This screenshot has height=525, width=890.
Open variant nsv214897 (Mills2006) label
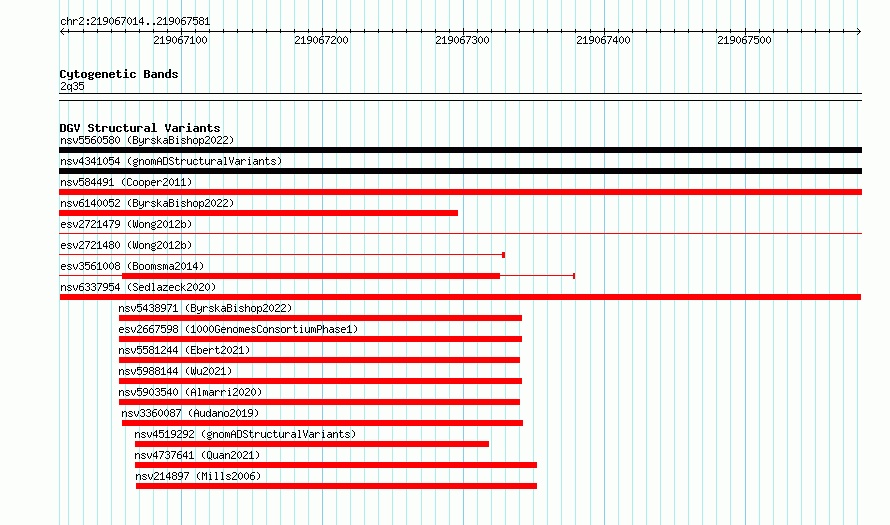click(198, 476)
